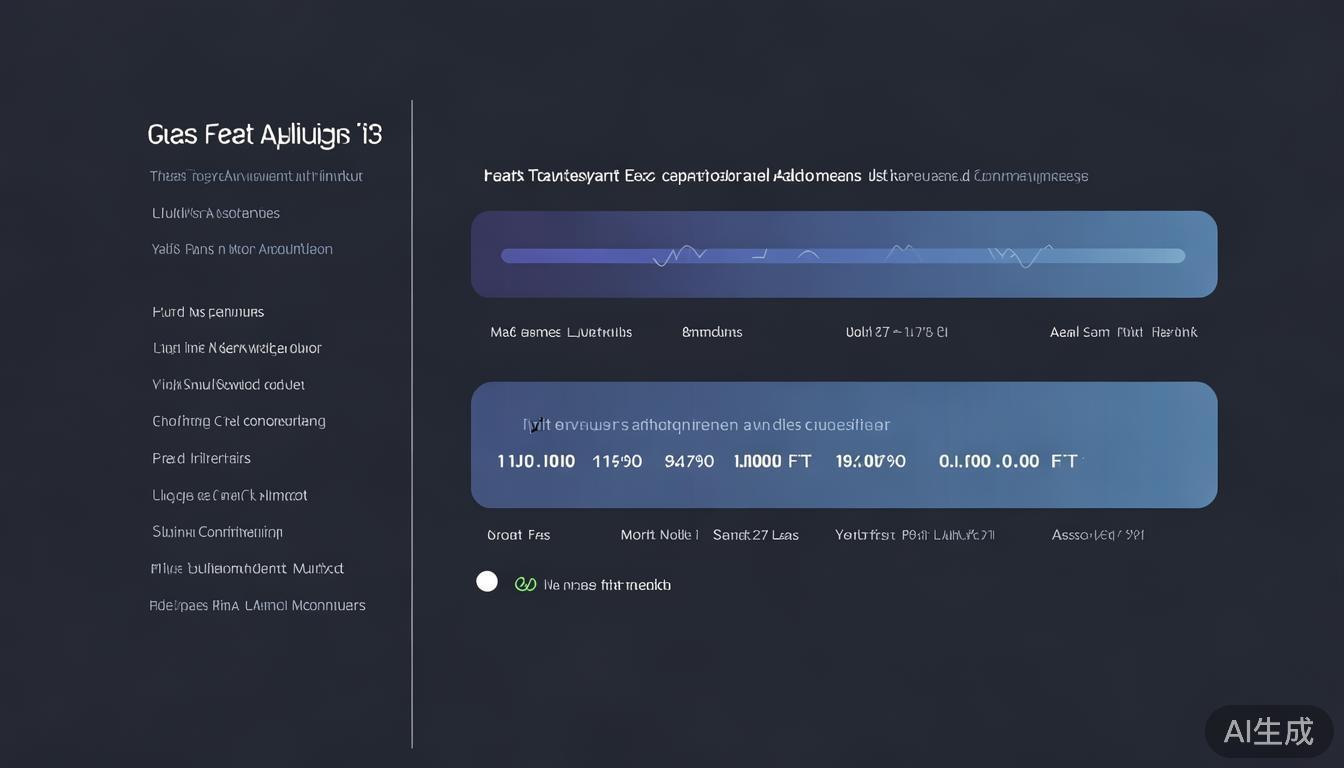This screenshot has height=768, width=1344.
Task: Open the "Slwinu Confirmation" sidebar section
Action: [217, 531]
